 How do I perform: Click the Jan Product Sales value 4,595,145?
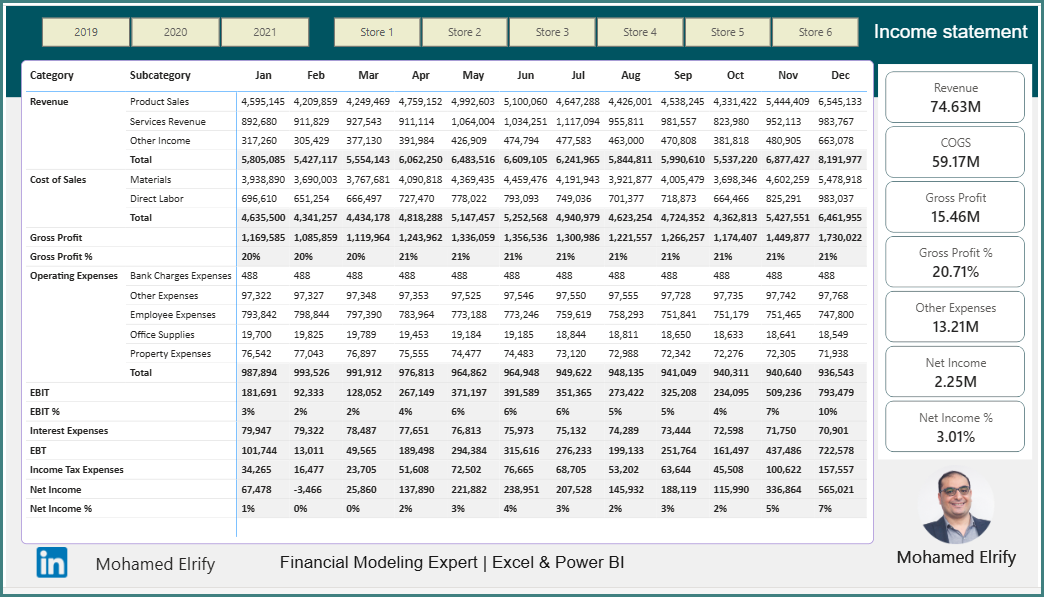point(263,102)
